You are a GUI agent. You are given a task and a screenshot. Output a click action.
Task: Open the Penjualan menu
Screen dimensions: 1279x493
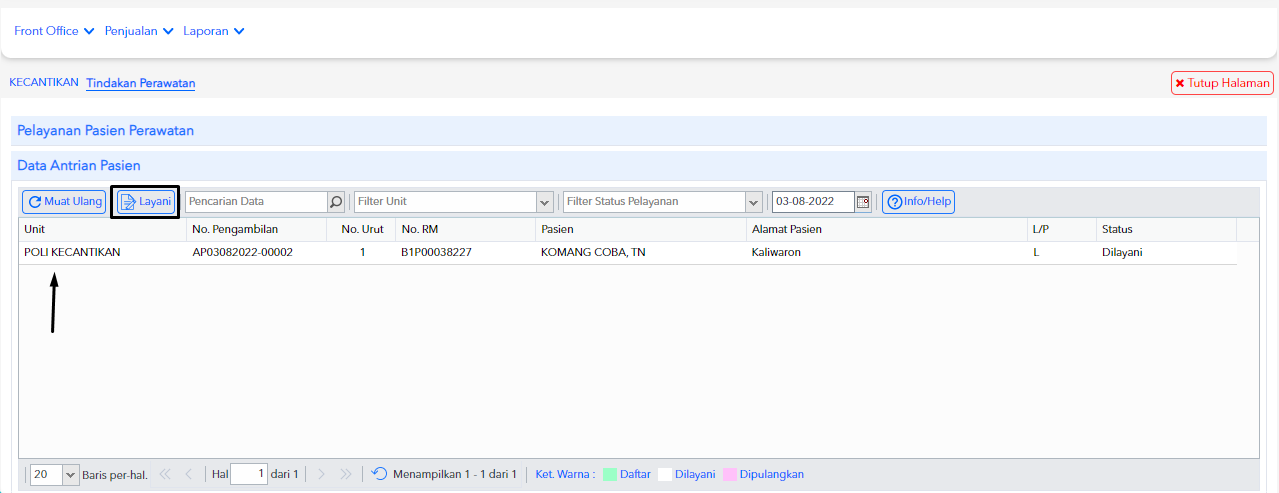point(139,31)
